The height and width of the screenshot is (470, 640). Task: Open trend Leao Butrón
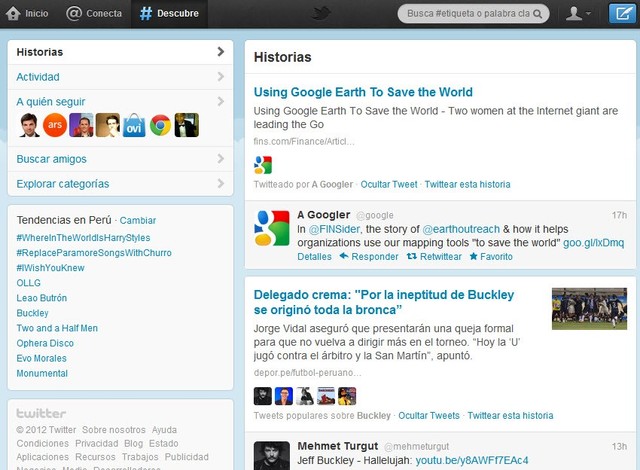tap(42, 298)
